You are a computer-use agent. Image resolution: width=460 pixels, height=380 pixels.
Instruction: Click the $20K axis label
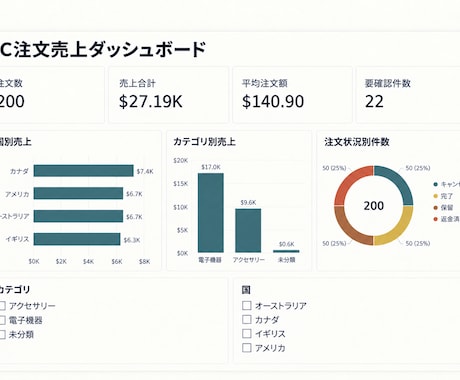pyautogui.click(x=181, y=161)
